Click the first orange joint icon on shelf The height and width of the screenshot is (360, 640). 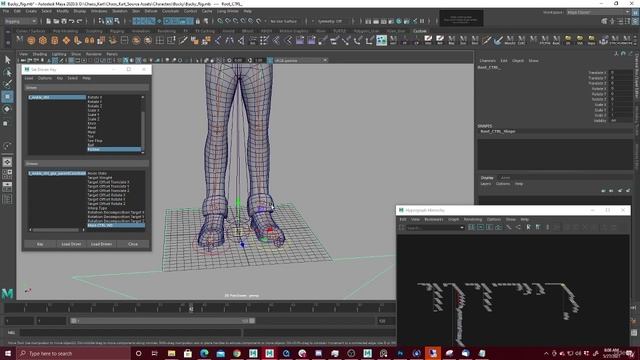click(31, 40)
